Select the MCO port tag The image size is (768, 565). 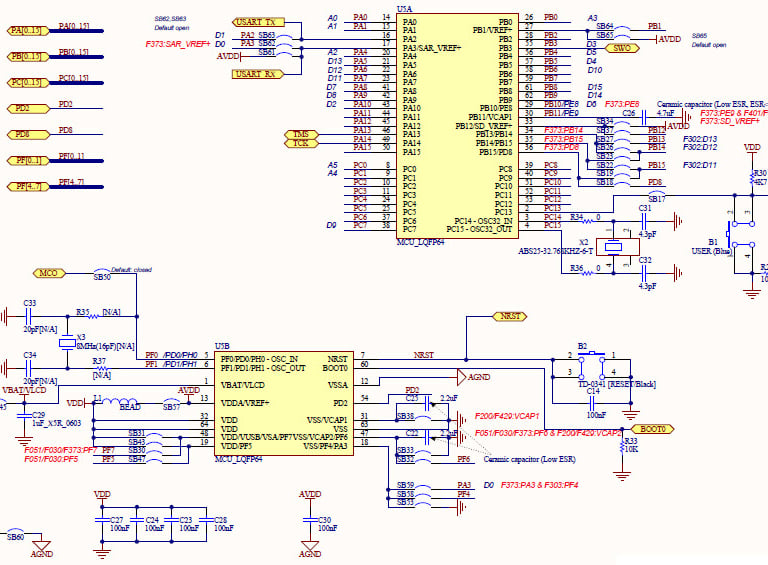click(49, 273)
